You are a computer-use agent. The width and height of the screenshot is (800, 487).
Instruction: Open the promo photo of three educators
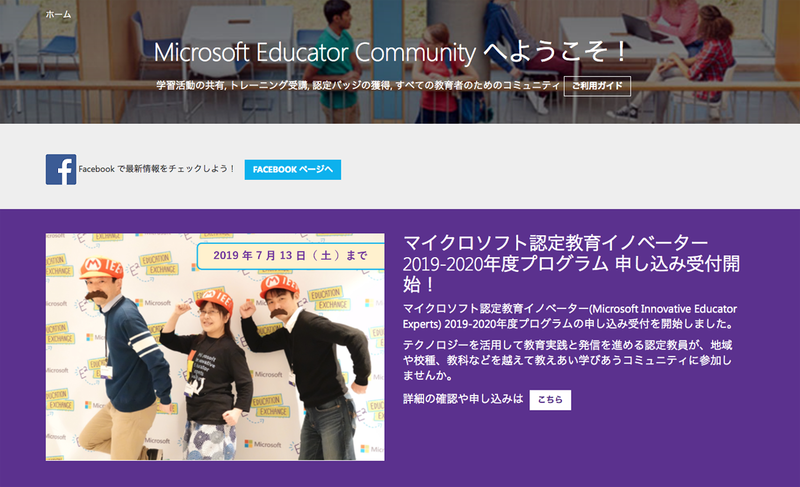click(x=215, y=347)
